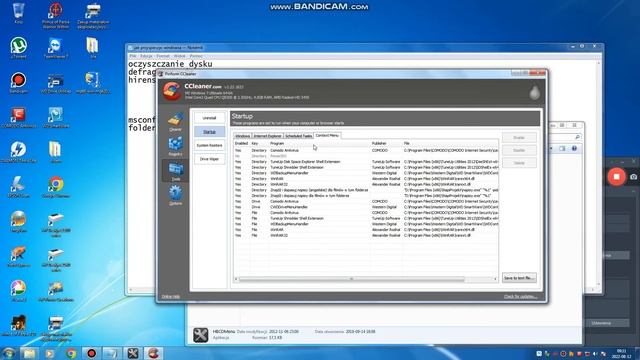The height and width of the screenshot is (360, 640).
Task: Click the search field in Explorer window
Action: (566, 137)
